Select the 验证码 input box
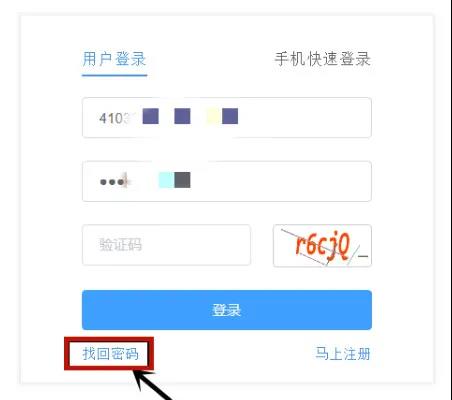Screen dimensions: 452x400 point(166,245)
